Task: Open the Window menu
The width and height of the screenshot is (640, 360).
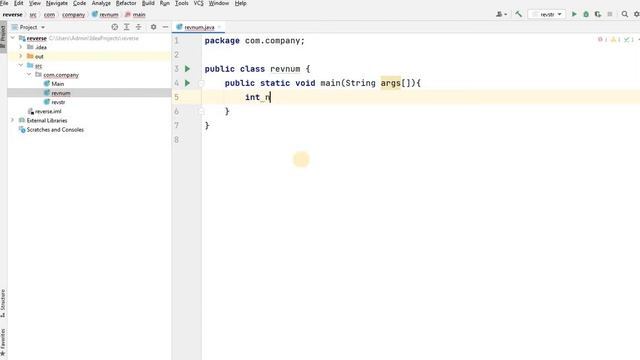Action: [x=219, y=3]
